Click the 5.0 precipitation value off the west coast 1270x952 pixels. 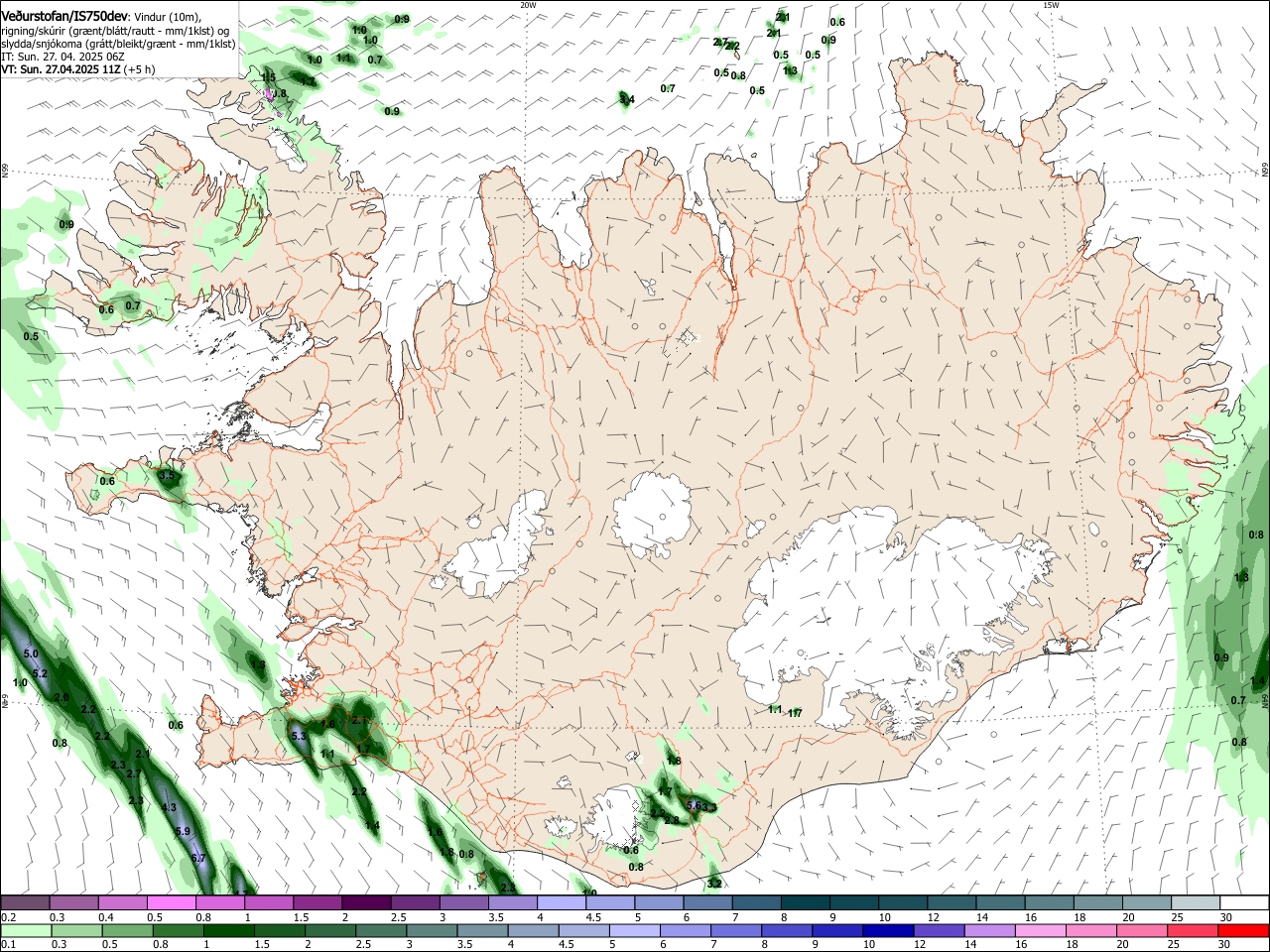click(31, 654)
